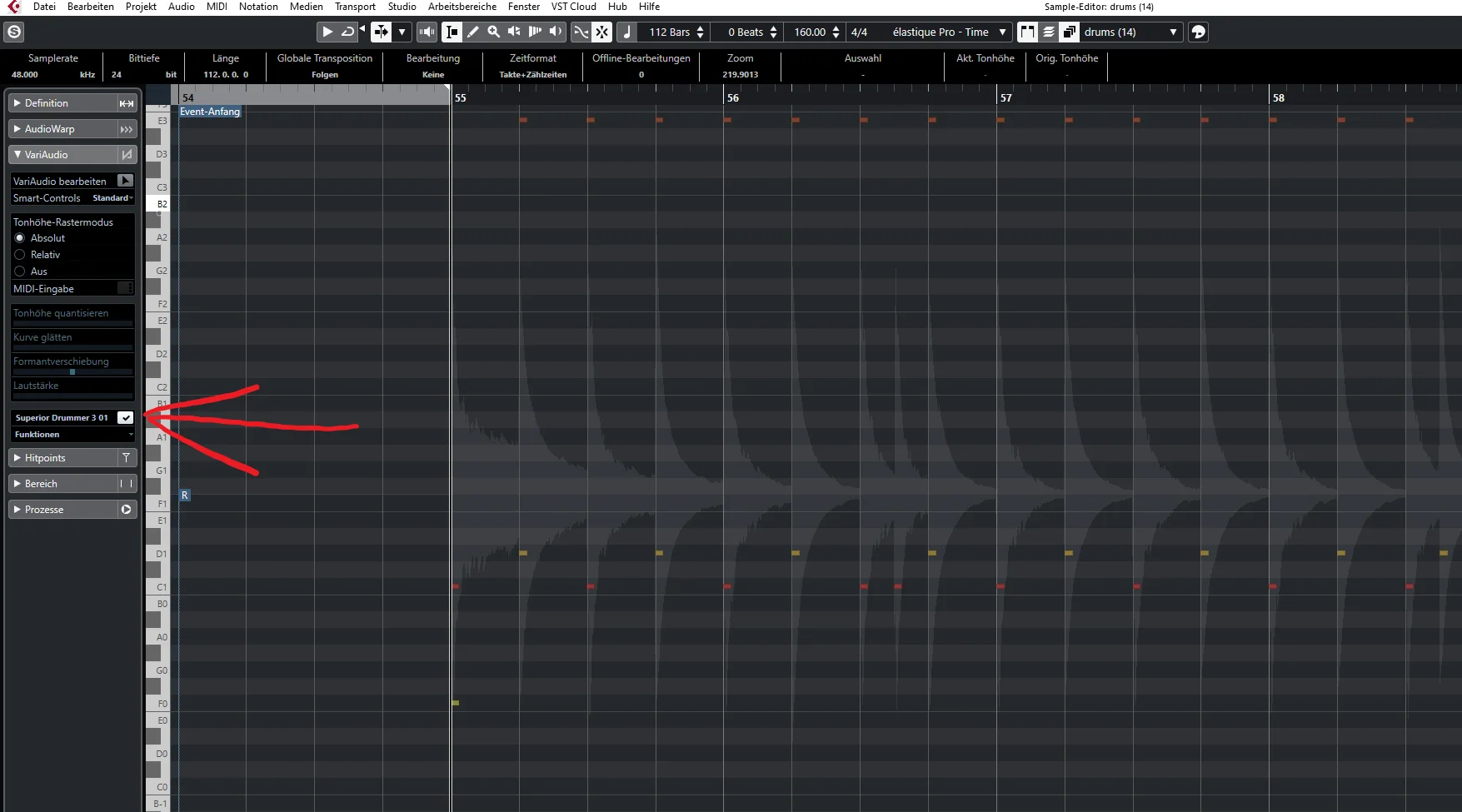
Task: Click the B2 key on piano keyboard
Action: (158, 204)
